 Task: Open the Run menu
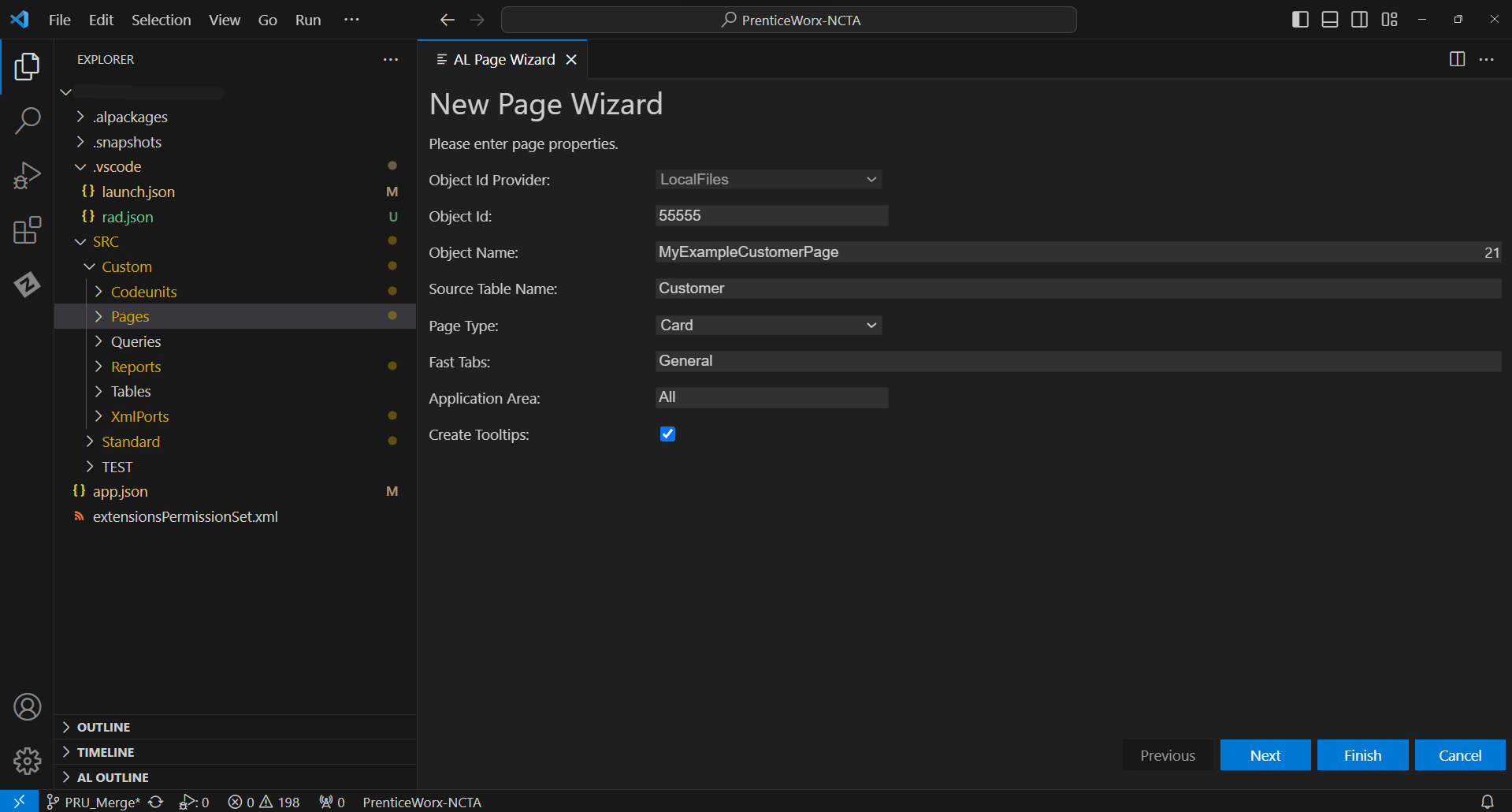point(308,20)
